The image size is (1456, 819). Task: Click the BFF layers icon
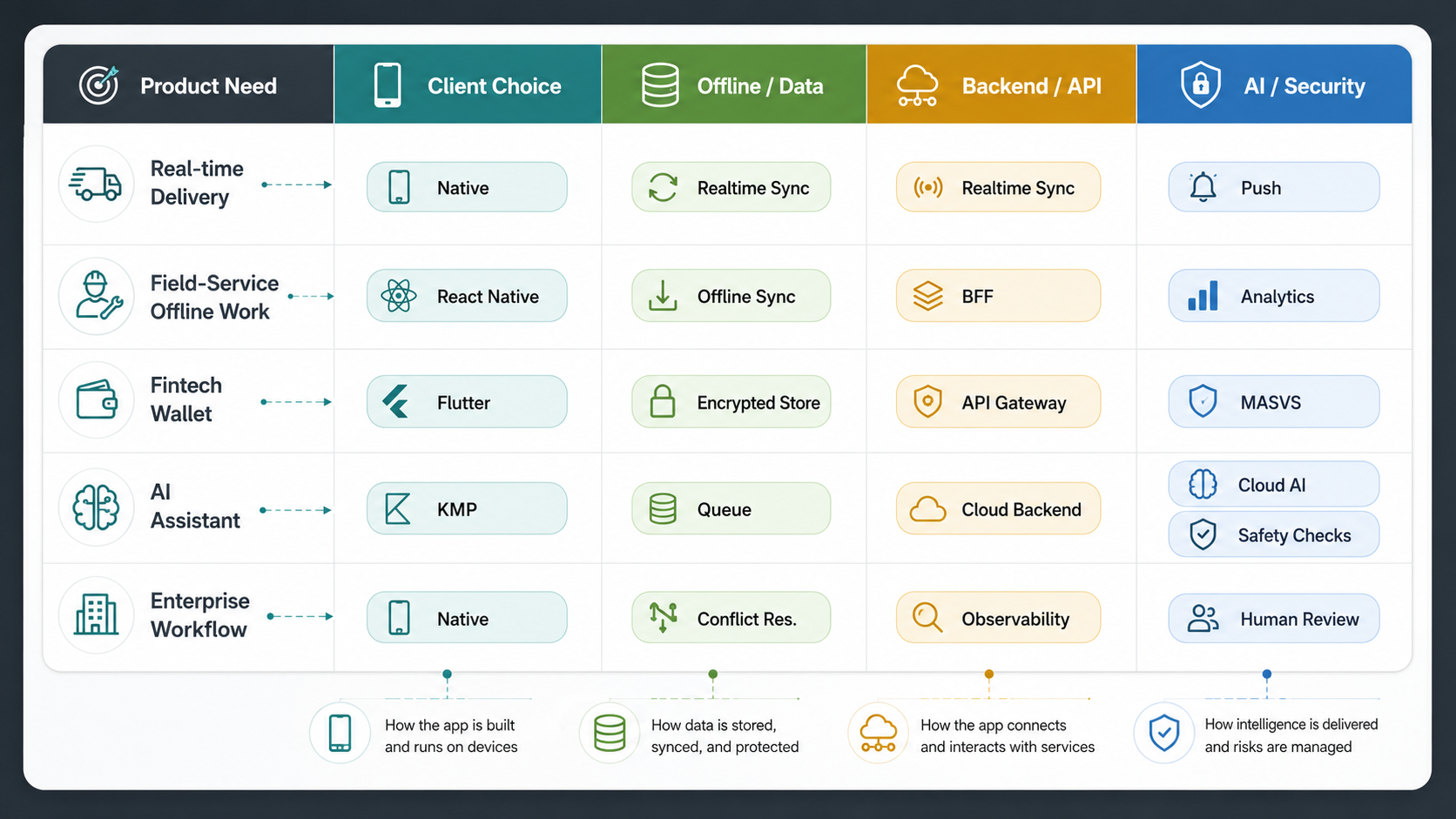(928, 296)
